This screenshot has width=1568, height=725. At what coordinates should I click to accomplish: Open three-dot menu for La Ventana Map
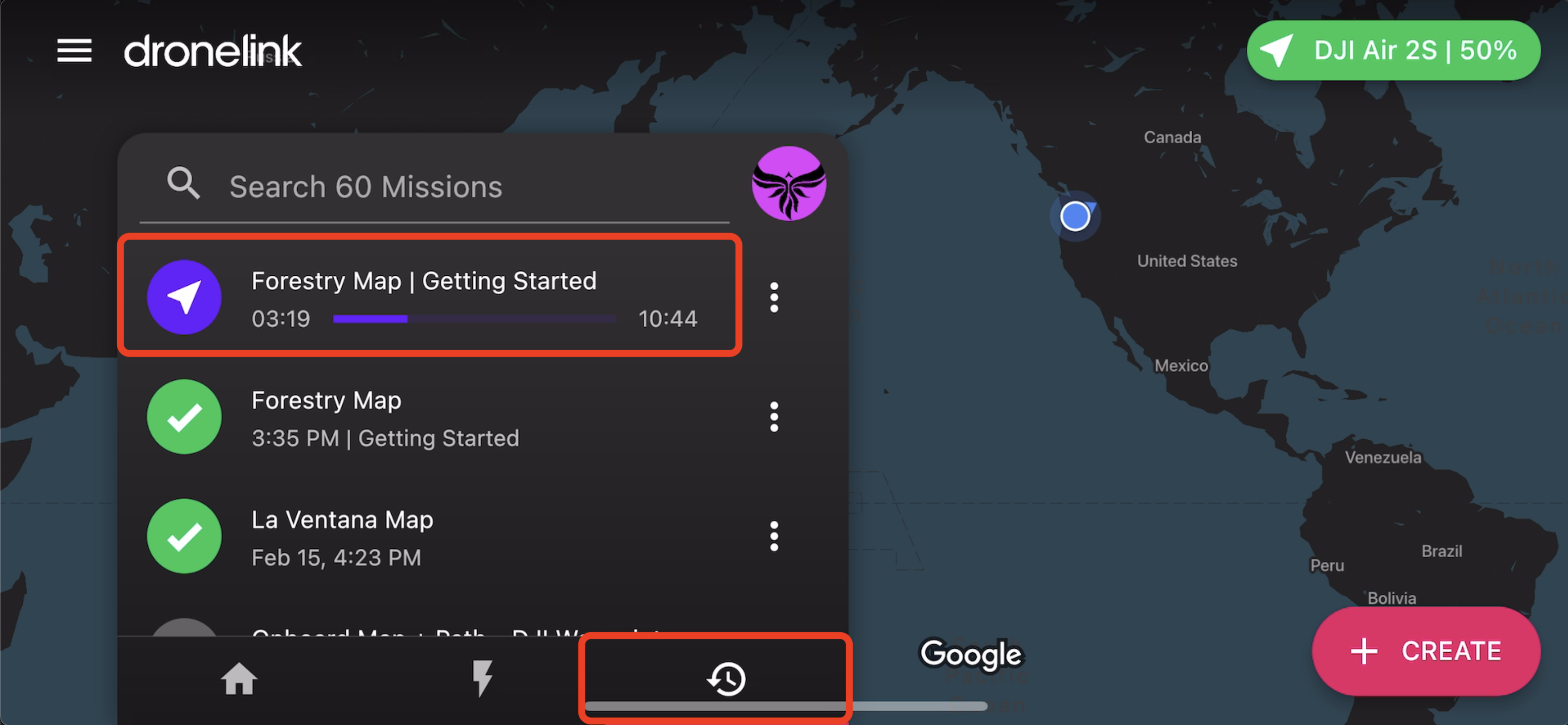point(774,536)
